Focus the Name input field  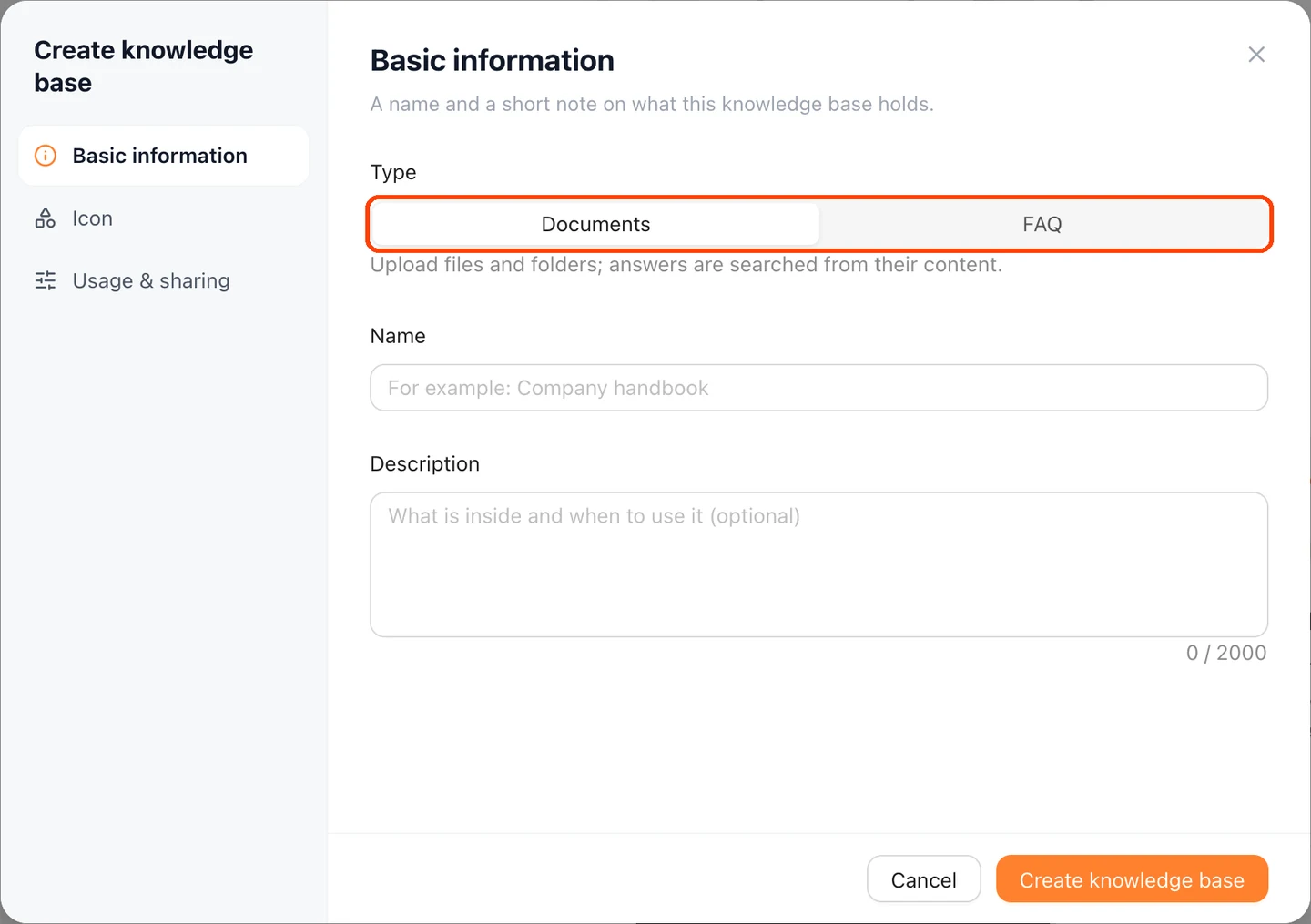[819, 388]
